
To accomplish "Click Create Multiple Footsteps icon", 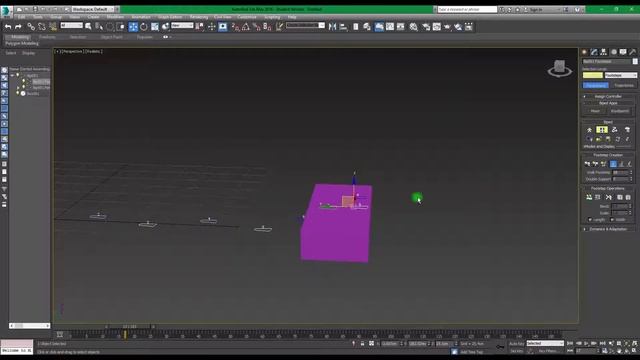I will point(603,164).
